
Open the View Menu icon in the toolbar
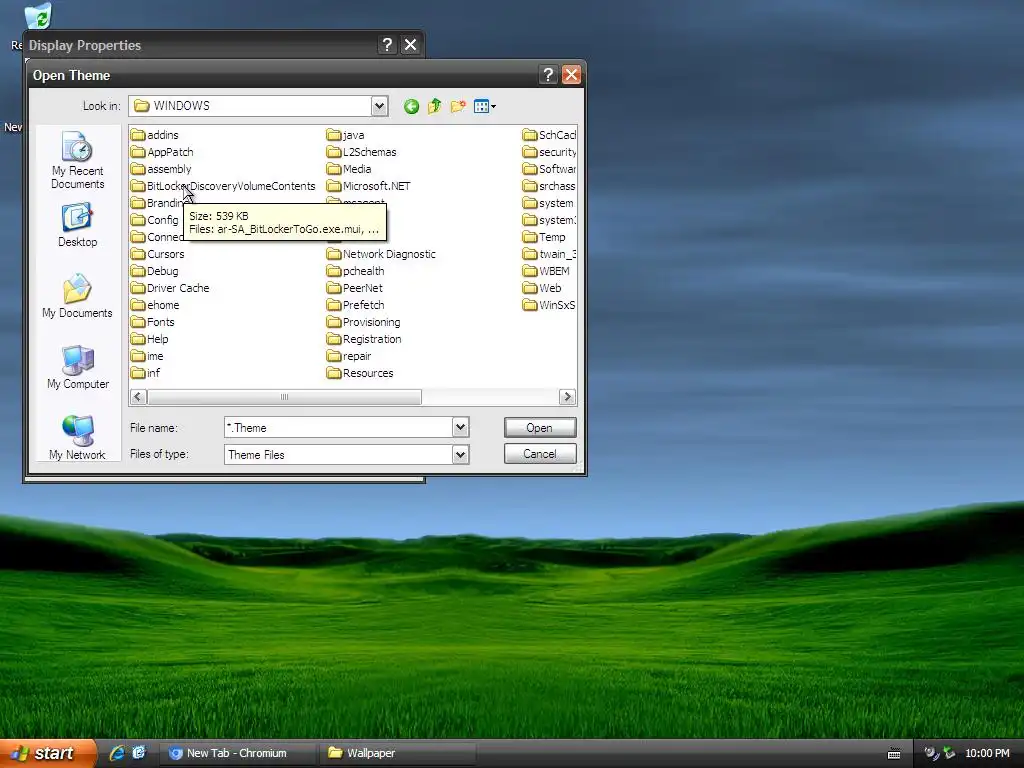pyautogui.click(x=485, y=106)
